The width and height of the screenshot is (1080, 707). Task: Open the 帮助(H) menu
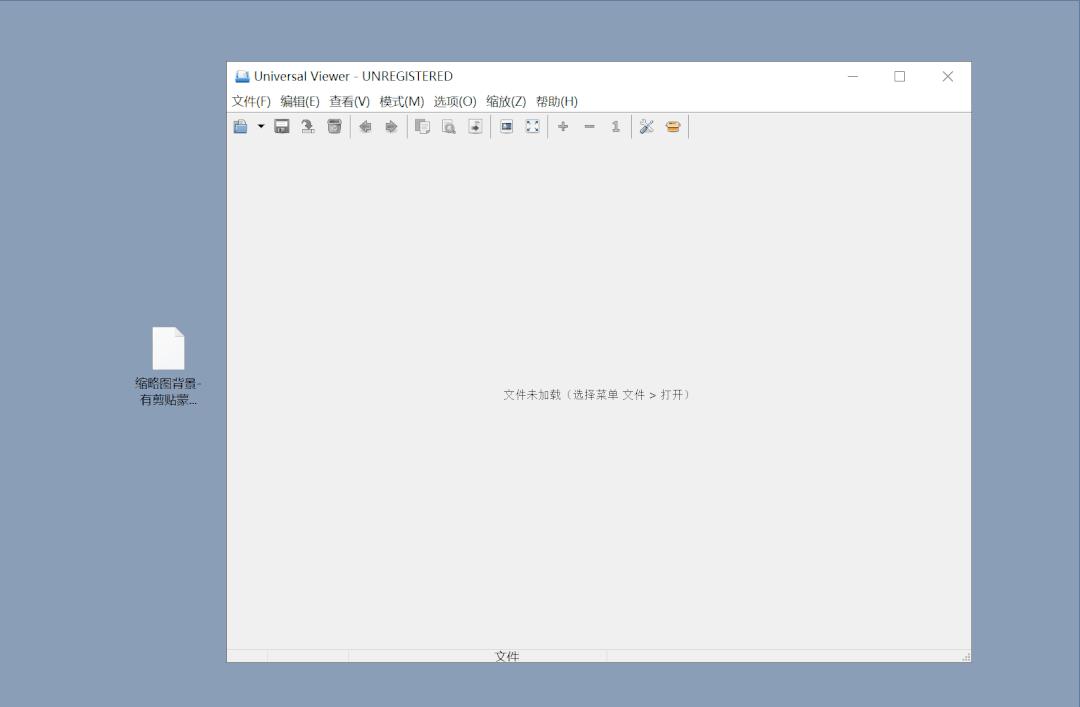[x=557, y=101]
